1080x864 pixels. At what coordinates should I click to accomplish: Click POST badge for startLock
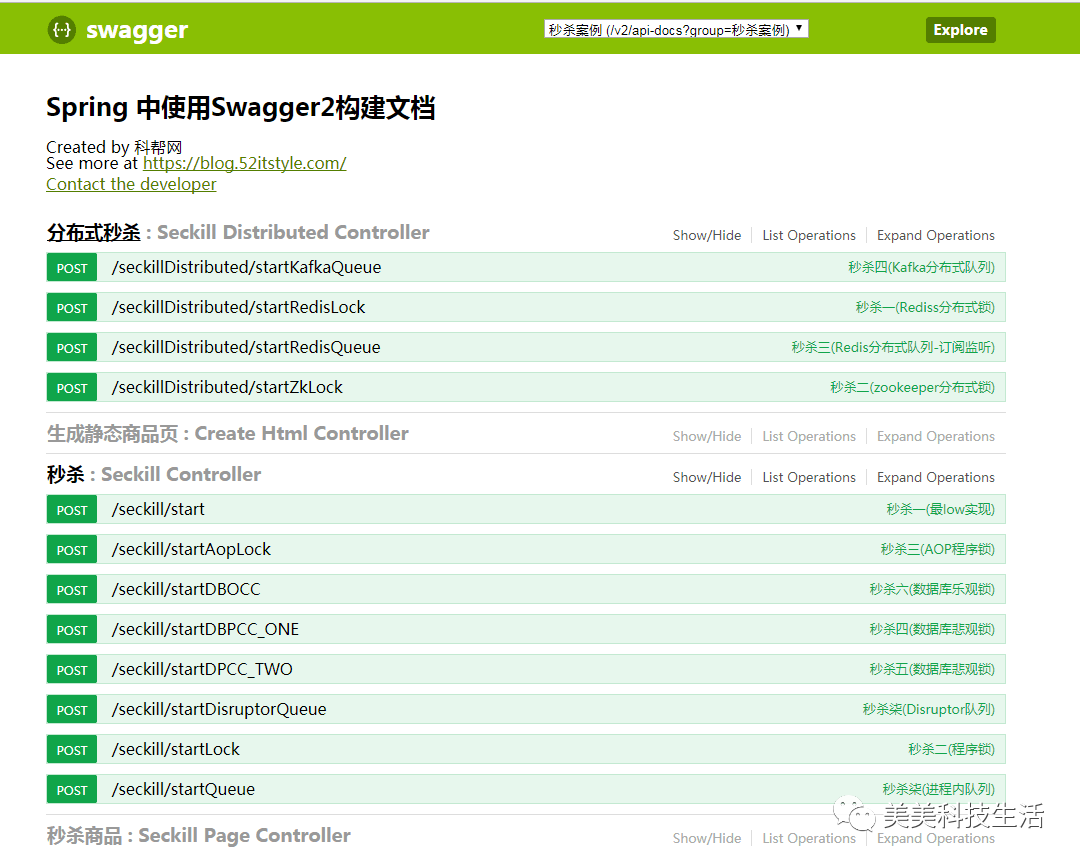point(72,749)
